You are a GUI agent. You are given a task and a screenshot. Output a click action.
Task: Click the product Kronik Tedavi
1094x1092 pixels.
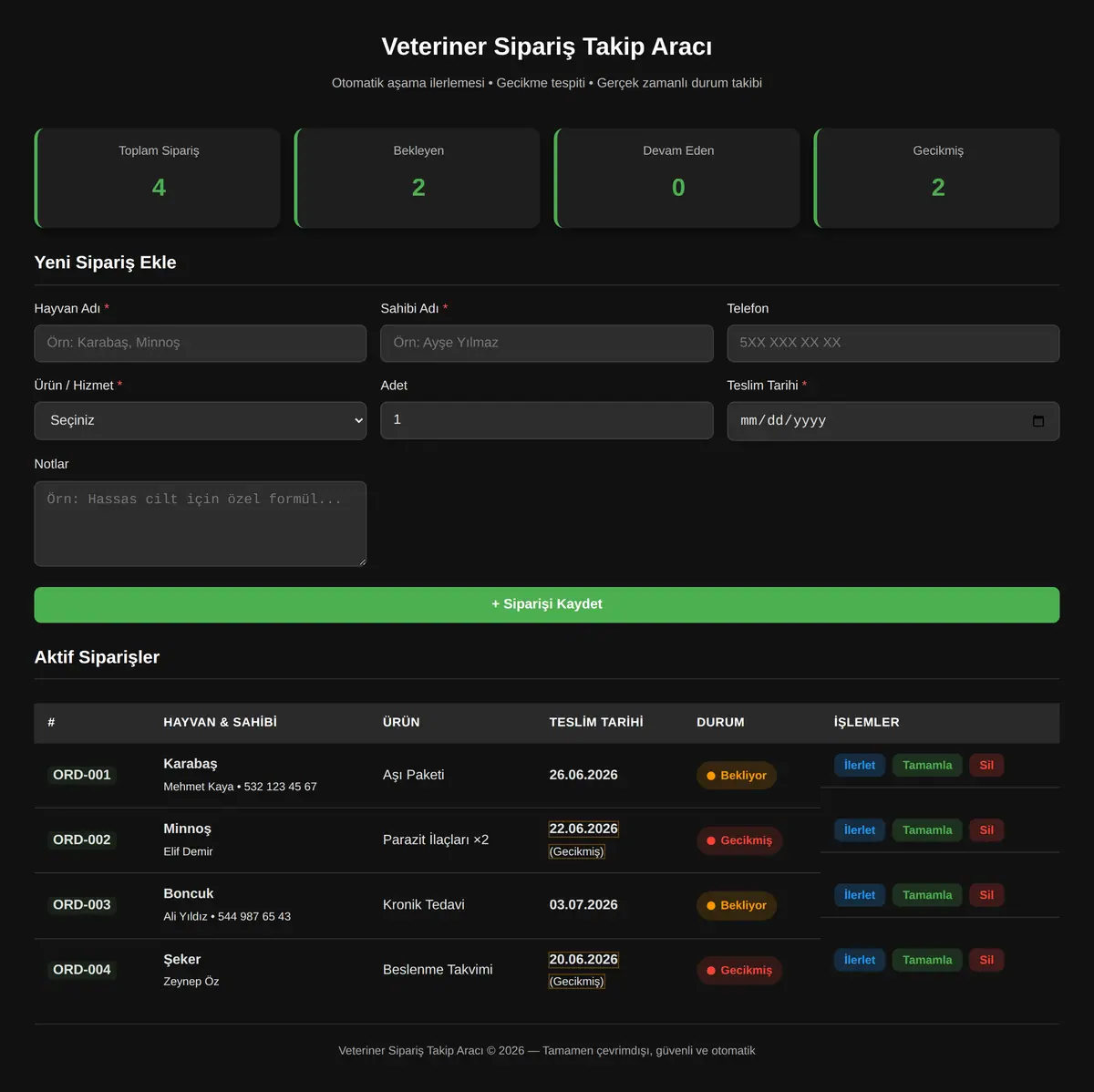coord(424,904)
